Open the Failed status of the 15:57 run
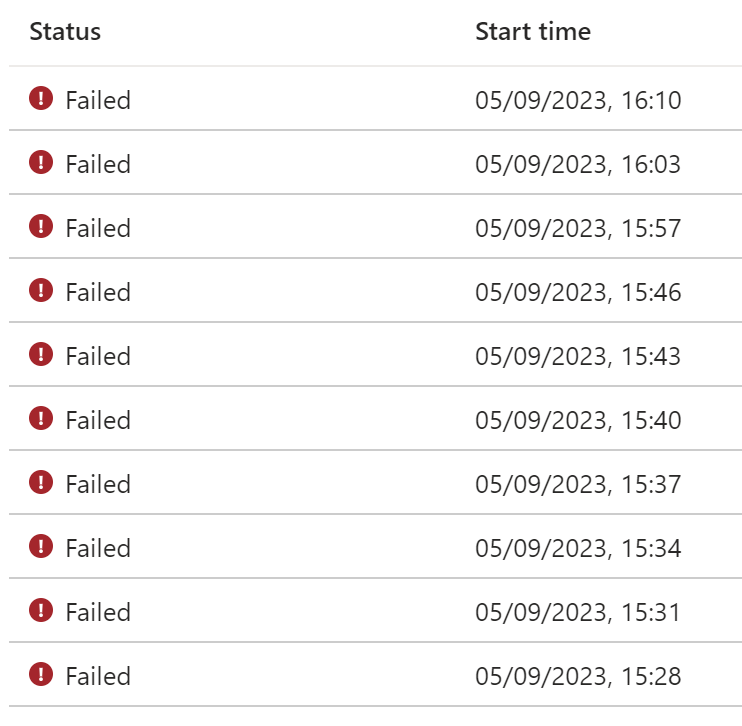The image size is (742, 726). (x=98, y=228)
